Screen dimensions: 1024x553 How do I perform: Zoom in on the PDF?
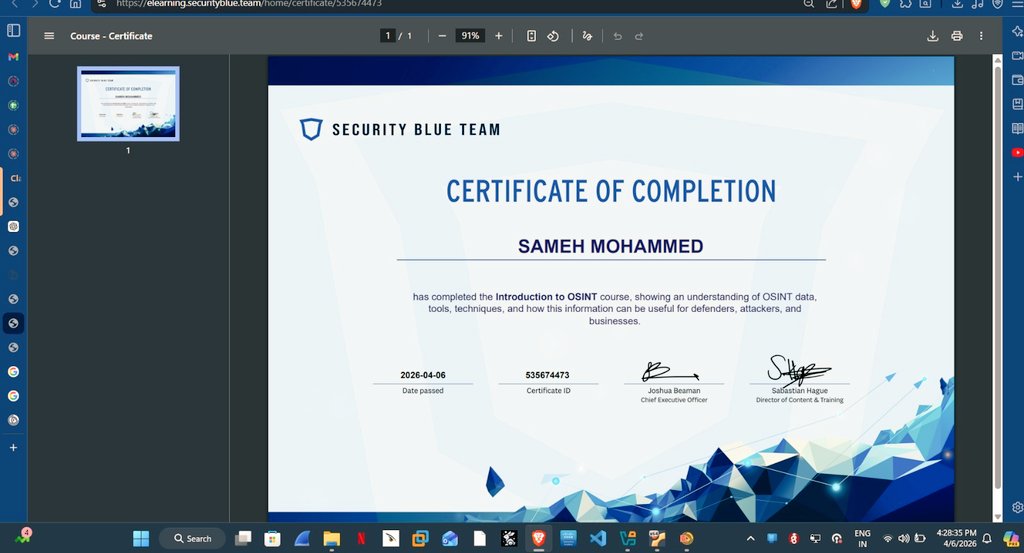[498, 36]
